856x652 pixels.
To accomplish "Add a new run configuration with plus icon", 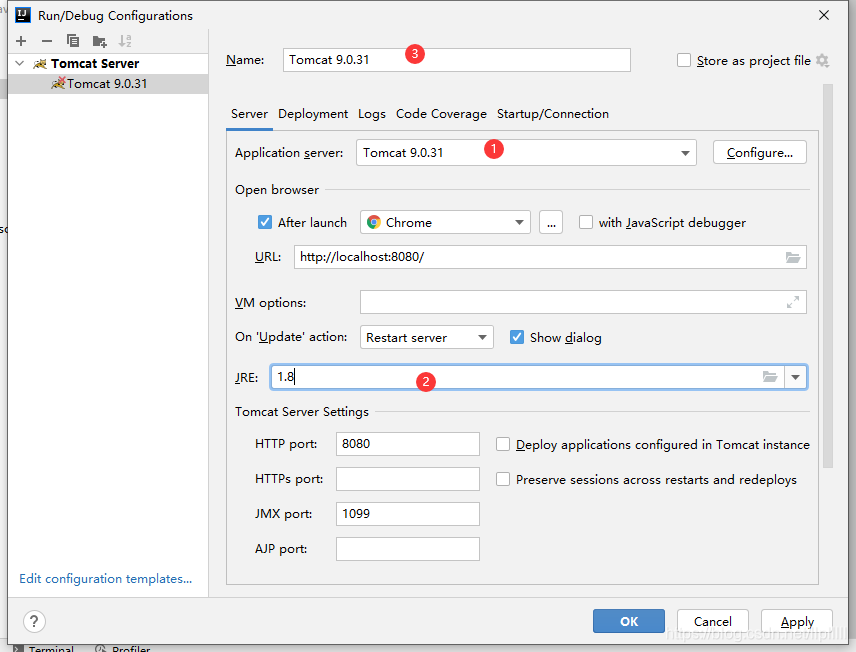I will (21, 41).
